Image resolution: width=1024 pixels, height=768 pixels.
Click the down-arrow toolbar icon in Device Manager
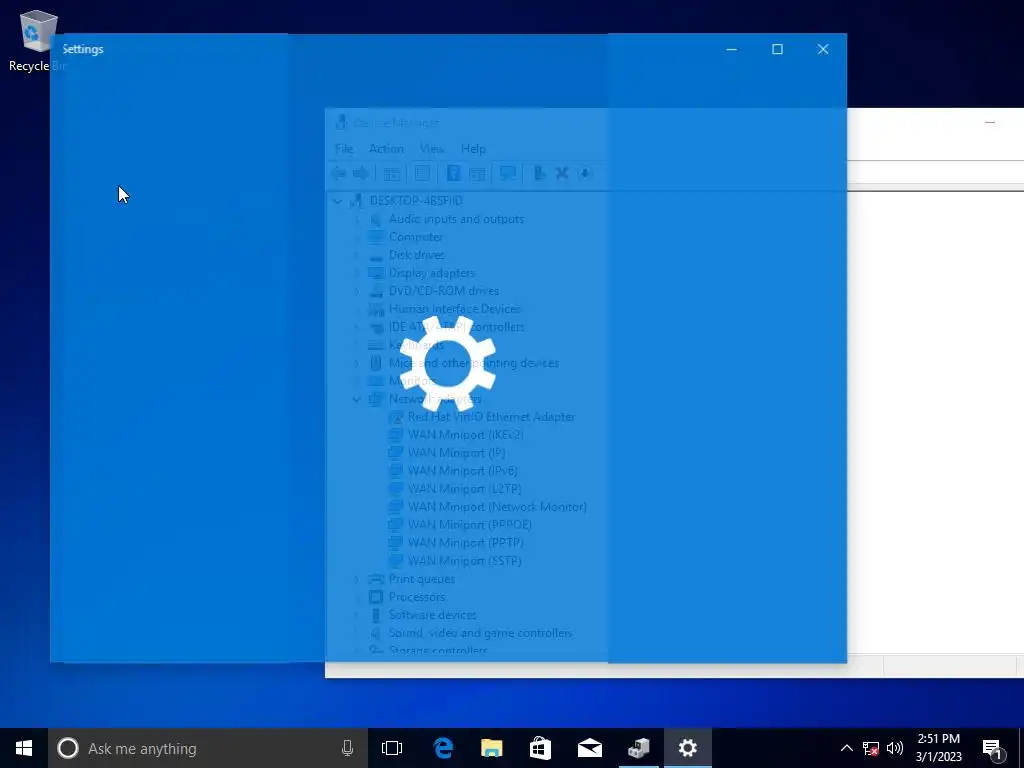point(584,173)
